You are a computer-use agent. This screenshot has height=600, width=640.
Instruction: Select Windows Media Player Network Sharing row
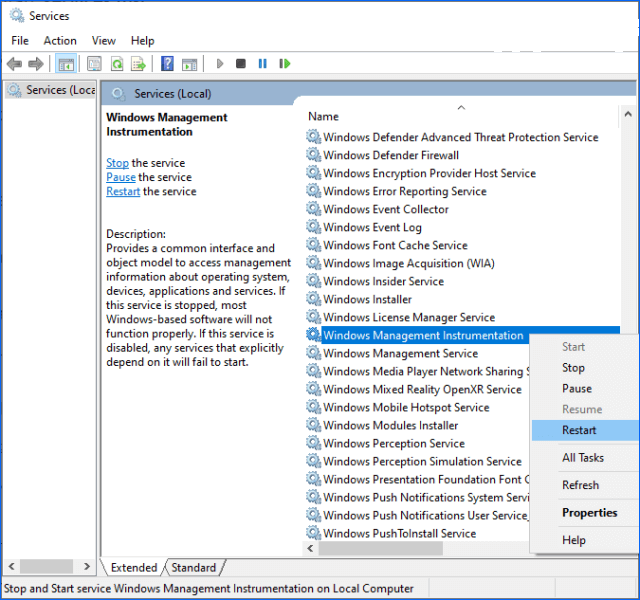426,371
